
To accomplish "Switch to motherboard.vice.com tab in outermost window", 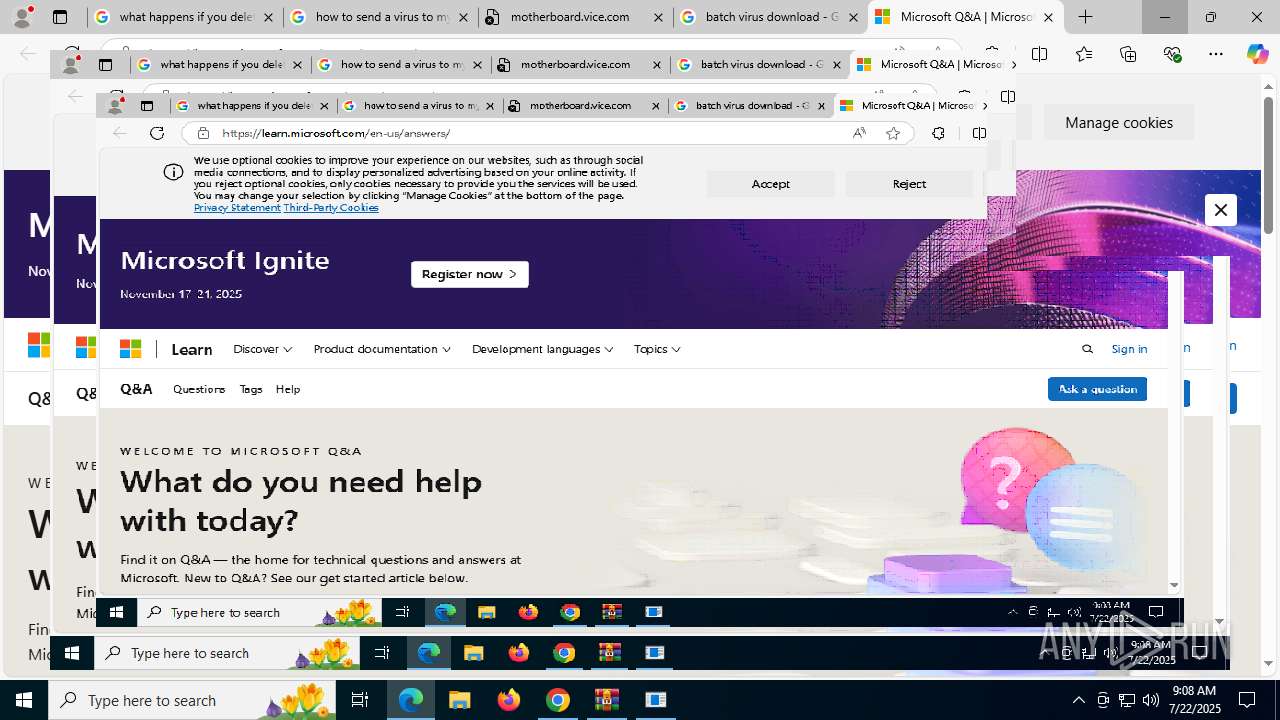I will 575,17.
